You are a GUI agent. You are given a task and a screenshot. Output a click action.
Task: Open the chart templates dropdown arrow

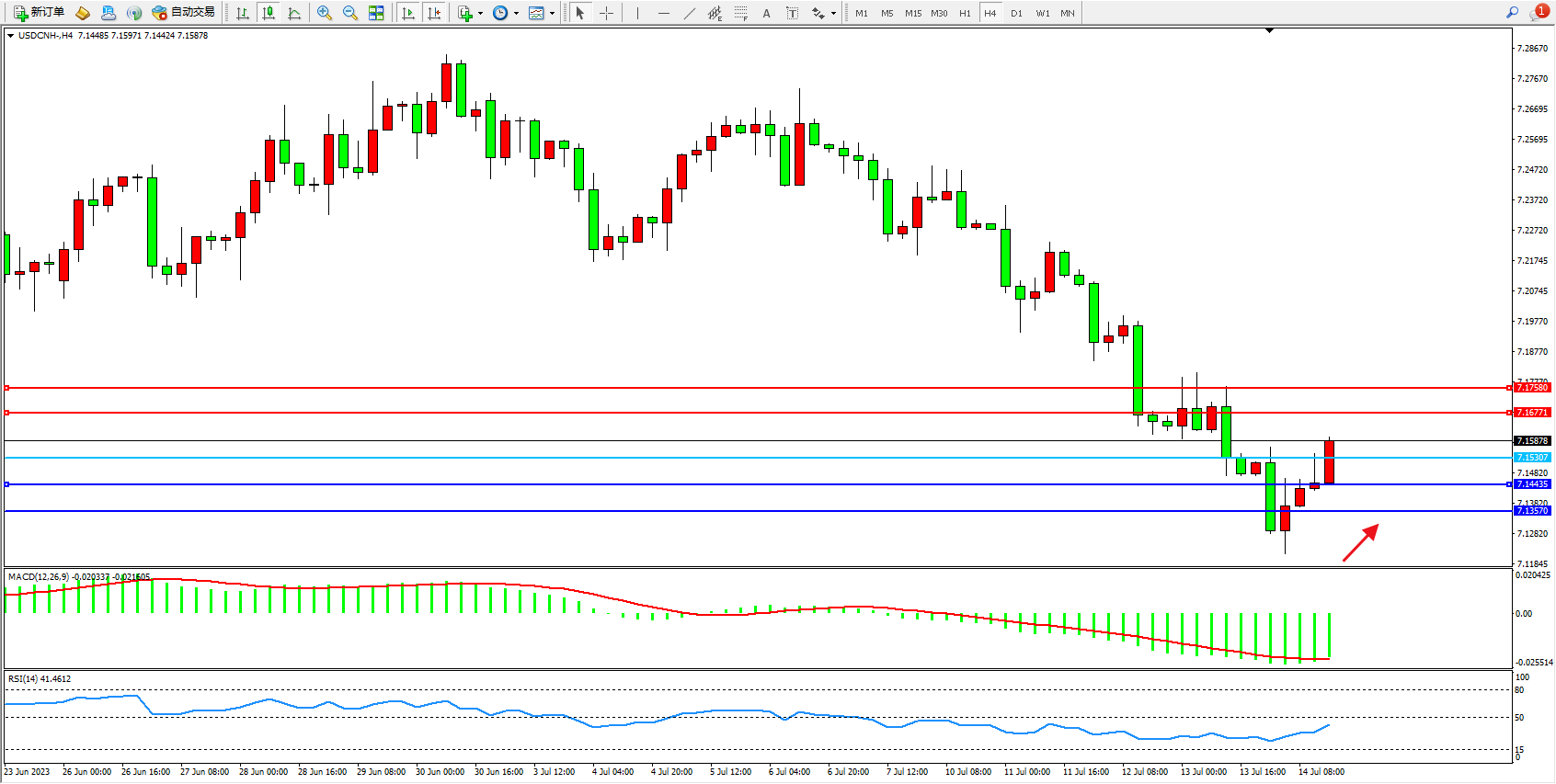552,13
